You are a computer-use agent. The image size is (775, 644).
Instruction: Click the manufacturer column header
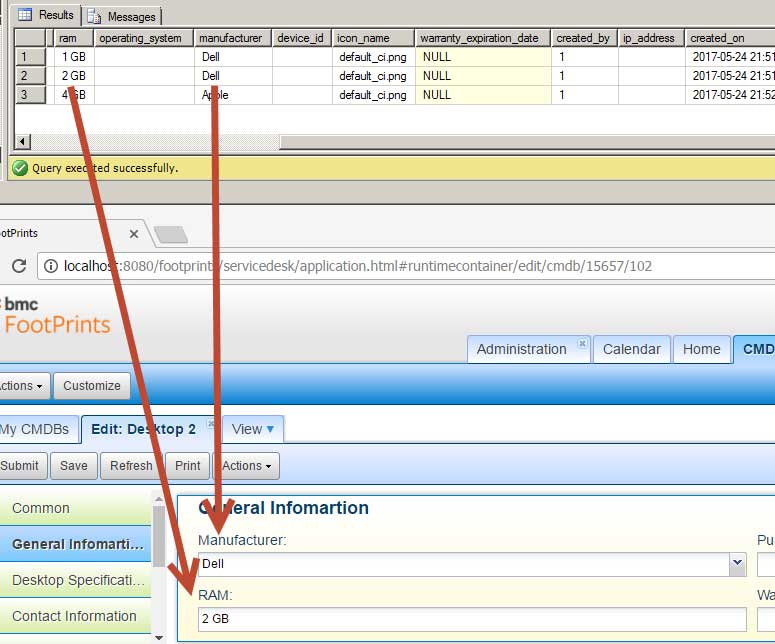pos(233,38)
